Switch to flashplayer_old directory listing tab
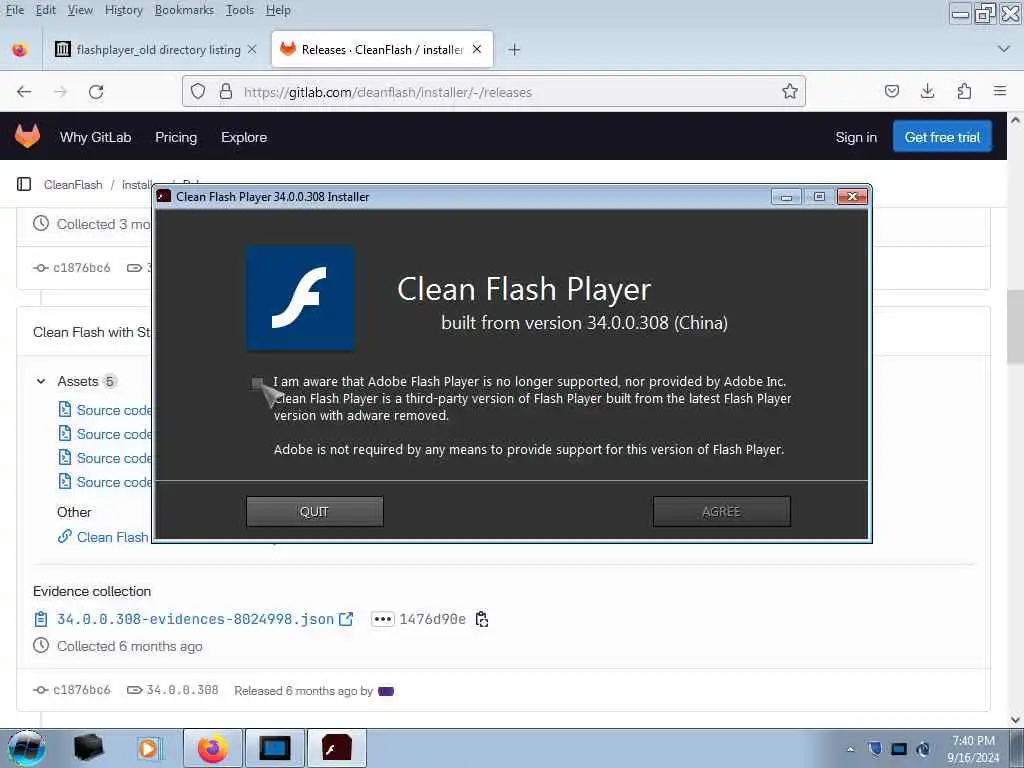This screenshot has height=768, width=1024. (x=156, y=50)
